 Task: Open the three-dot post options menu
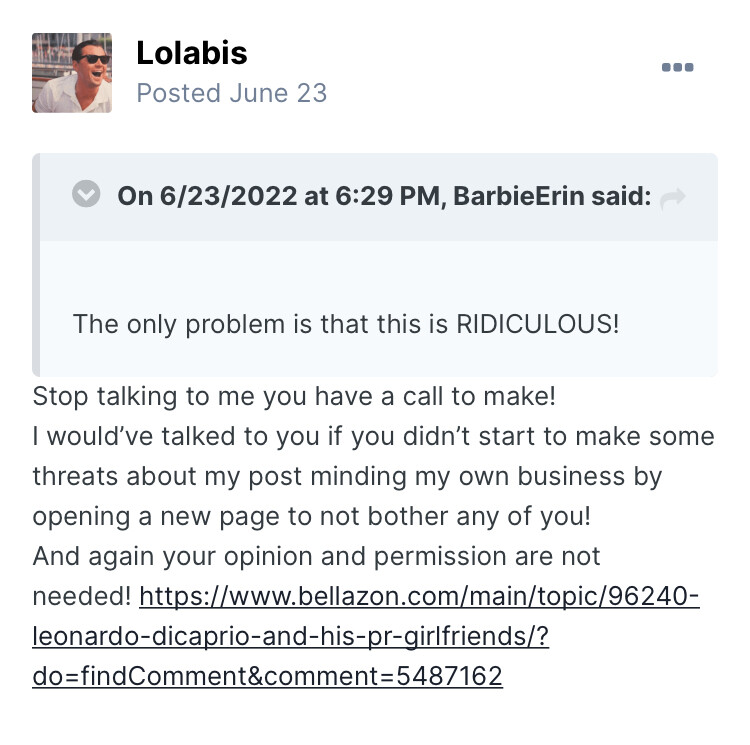point(677,67)
